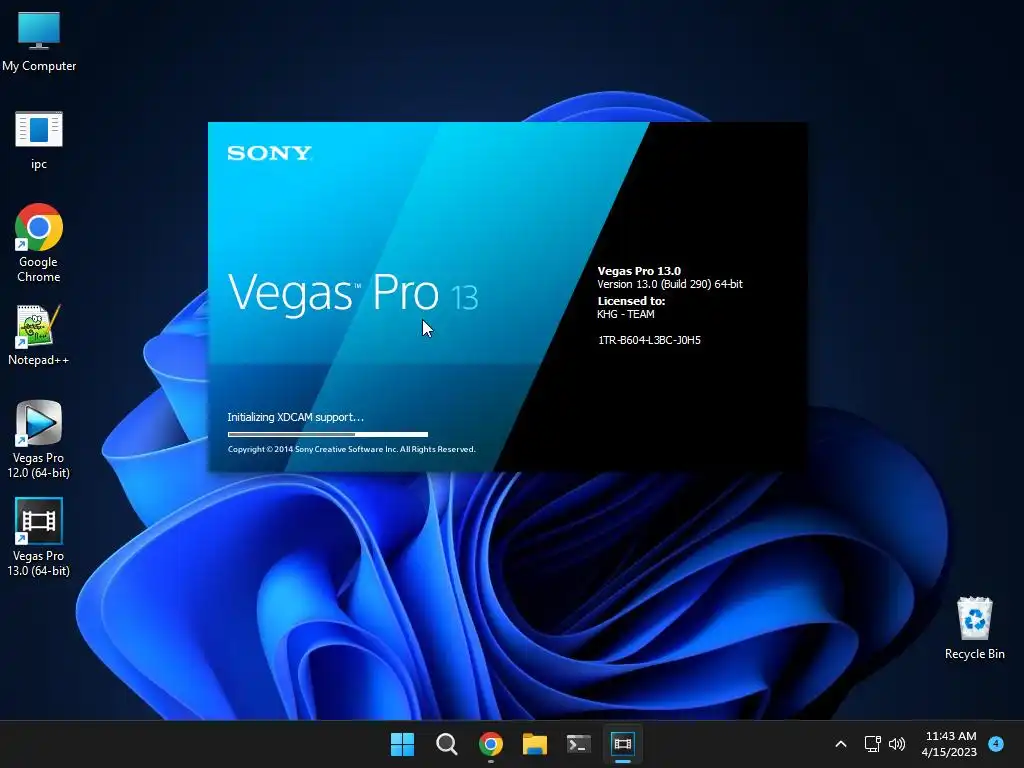Open Chrome from the taskbar
Screen dimensions: 1024x768
click(490, 744)
